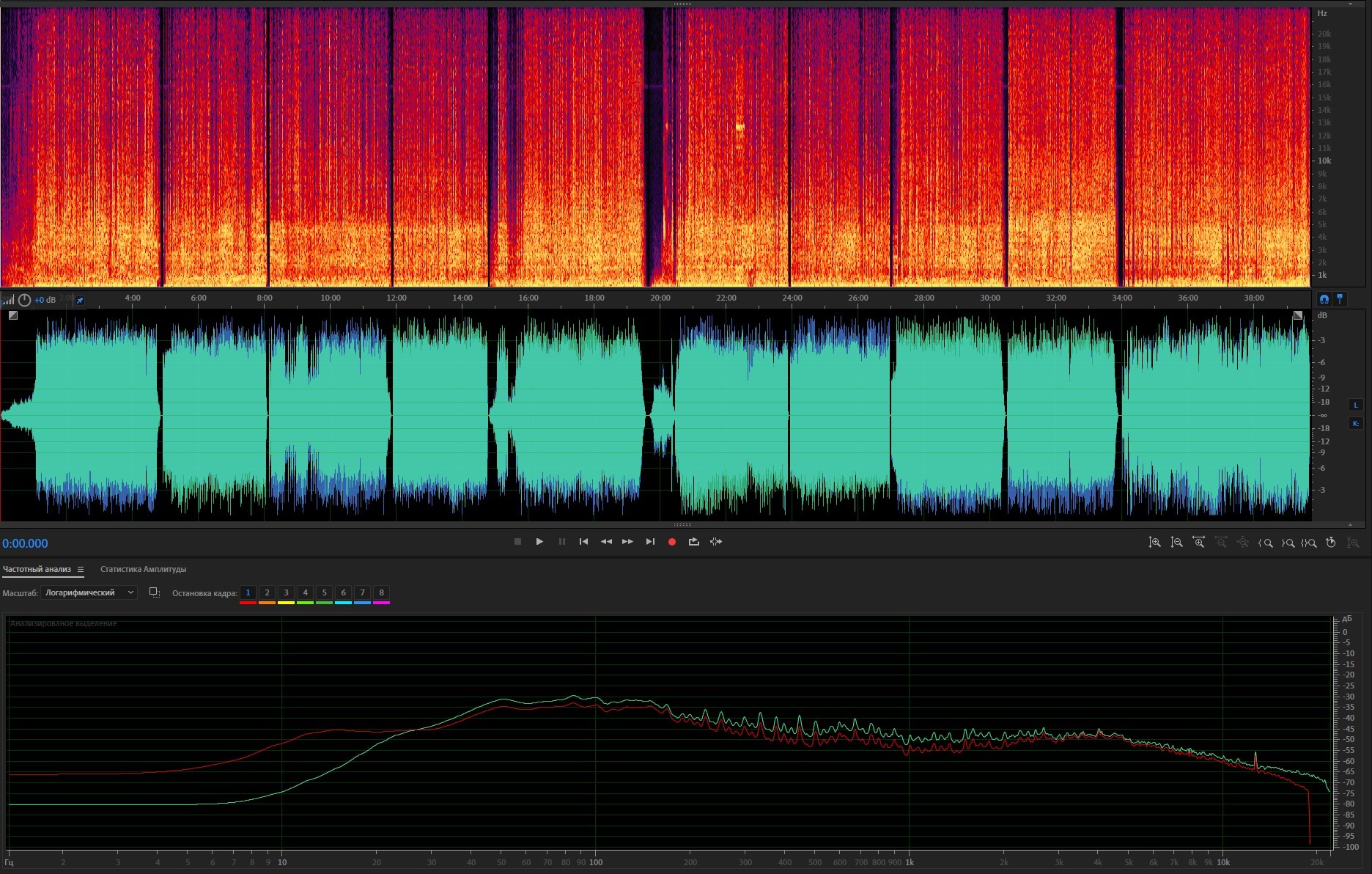
Task: Toggle the headphone icon above the dB scale
Action: pos(1324,299)
